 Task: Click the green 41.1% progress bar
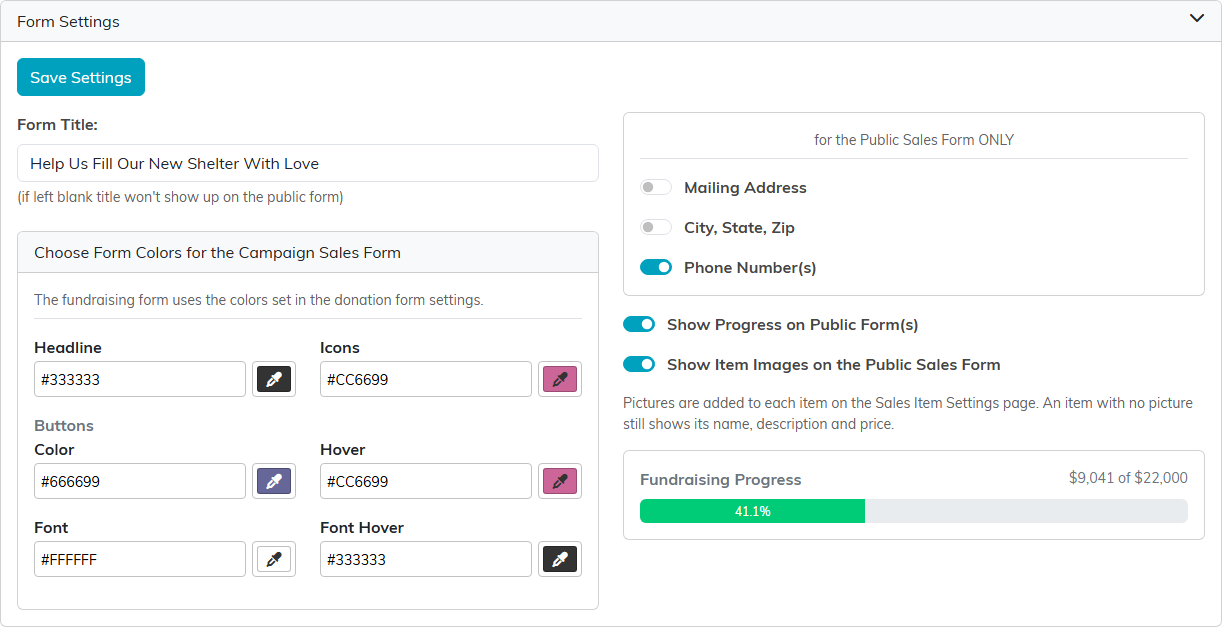[752, 511]
